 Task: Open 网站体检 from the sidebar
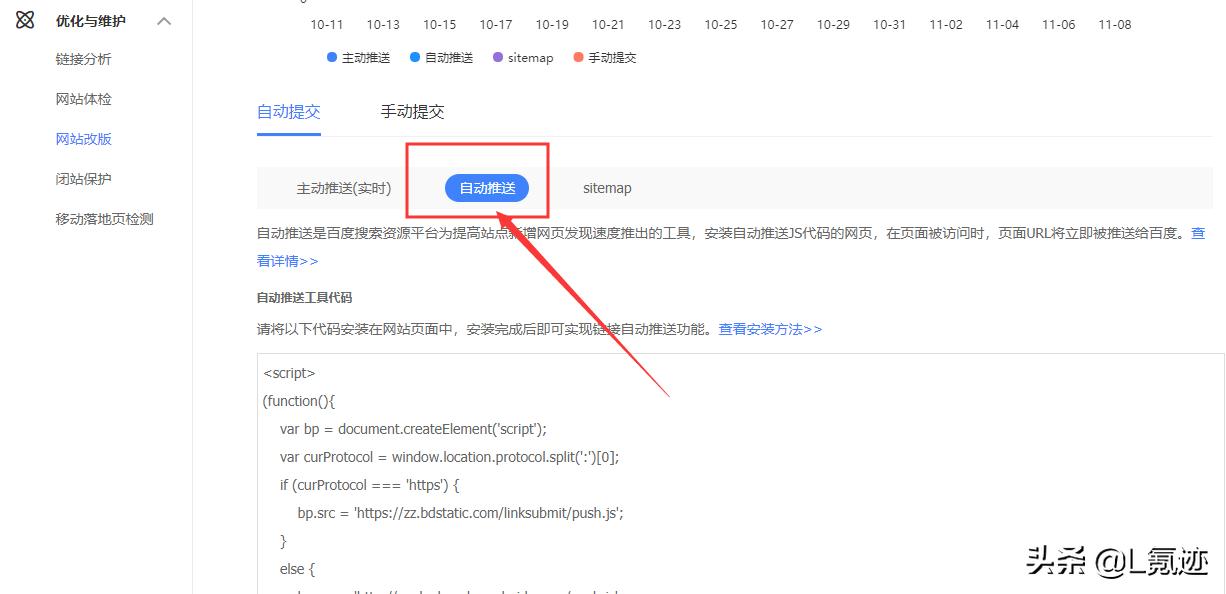(83, 99)
